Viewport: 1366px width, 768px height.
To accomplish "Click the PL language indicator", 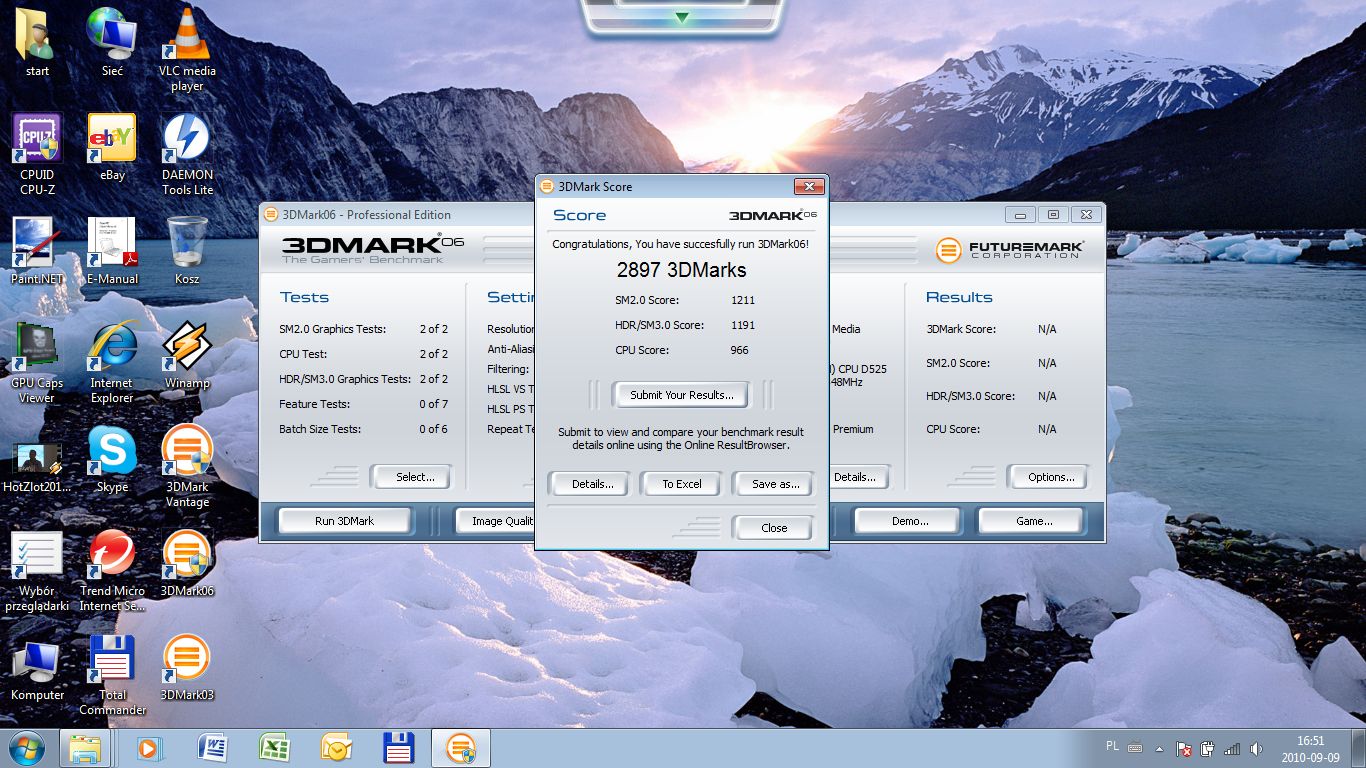I will (1113, 746).
